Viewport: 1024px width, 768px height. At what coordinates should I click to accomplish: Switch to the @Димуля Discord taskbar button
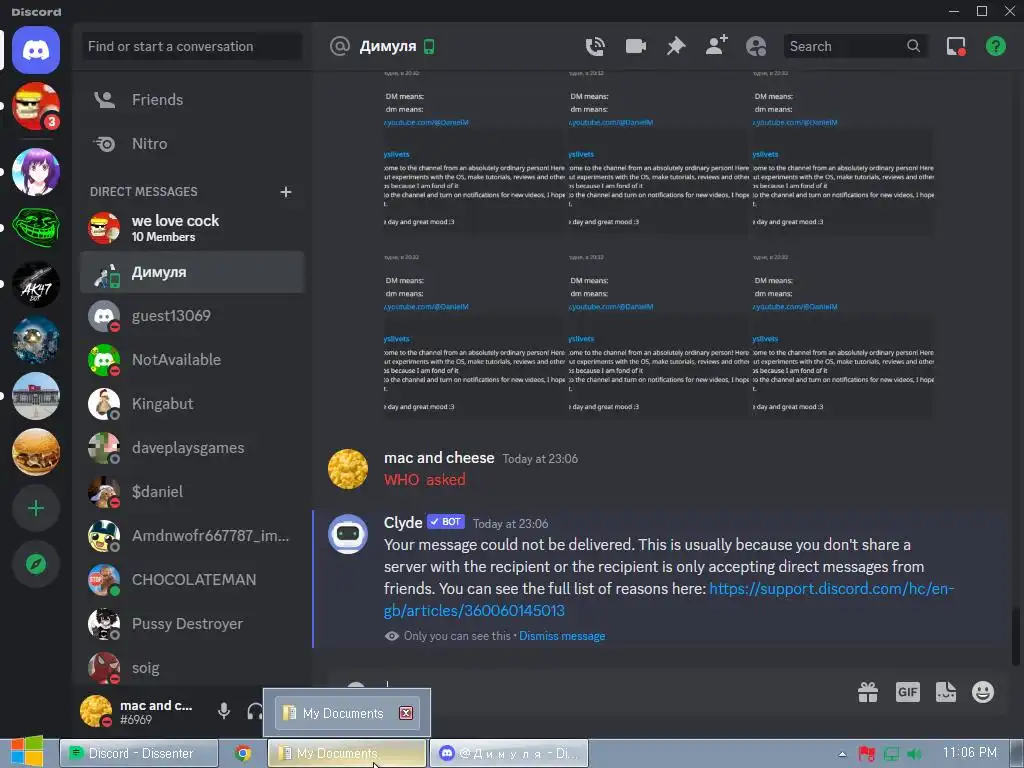(x=509, y=754)
